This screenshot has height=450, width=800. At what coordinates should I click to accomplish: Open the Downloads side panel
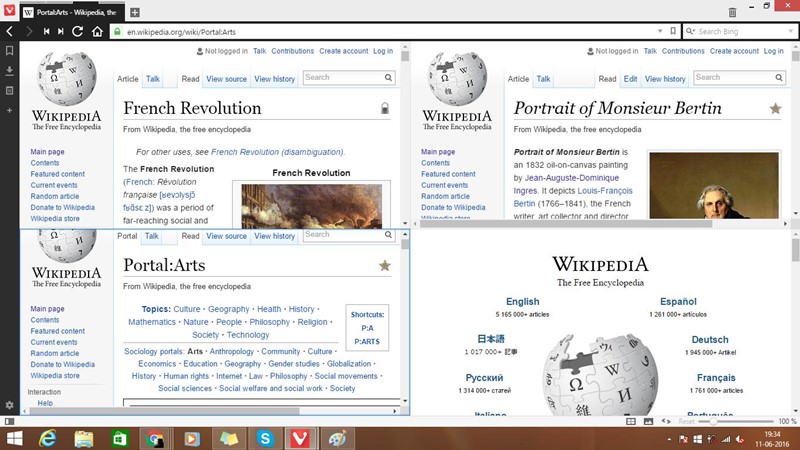[x=9, y=70]
